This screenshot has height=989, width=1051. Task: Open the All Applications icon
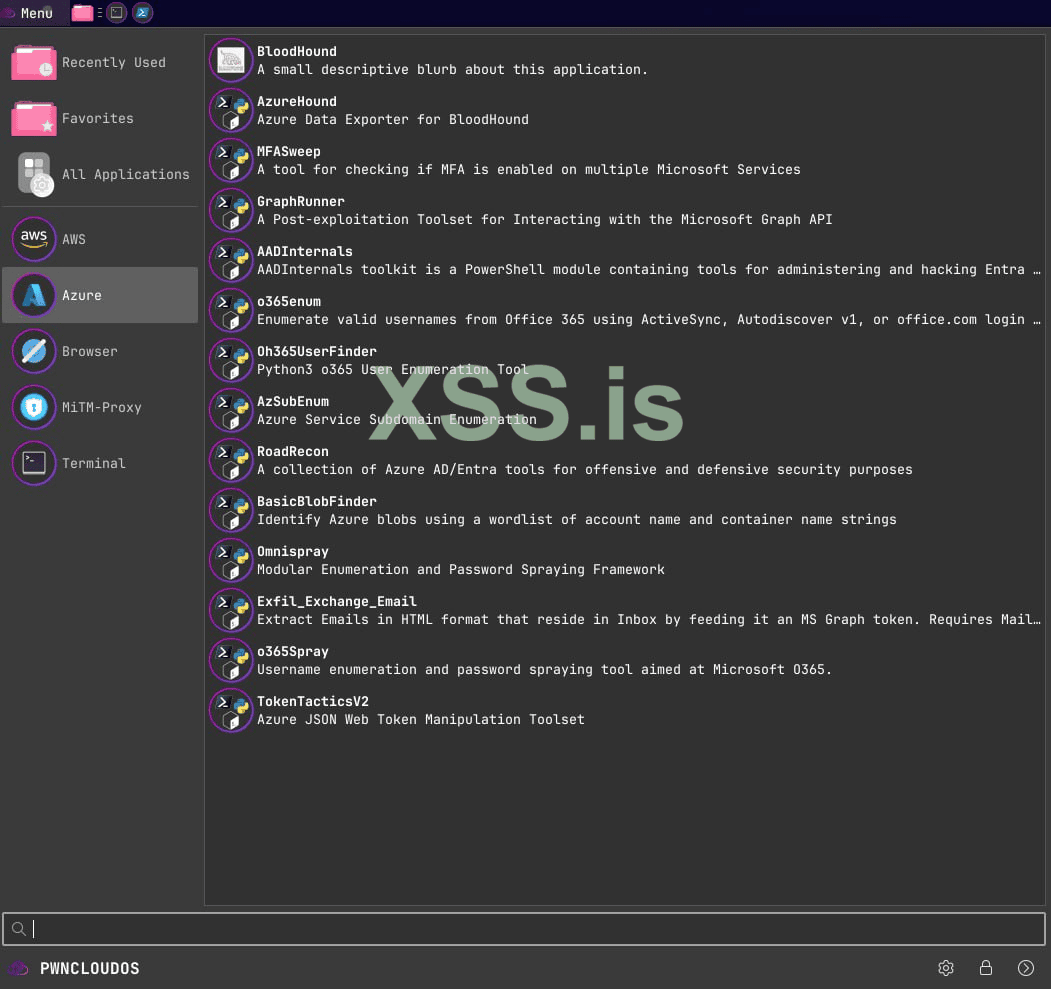35,174
